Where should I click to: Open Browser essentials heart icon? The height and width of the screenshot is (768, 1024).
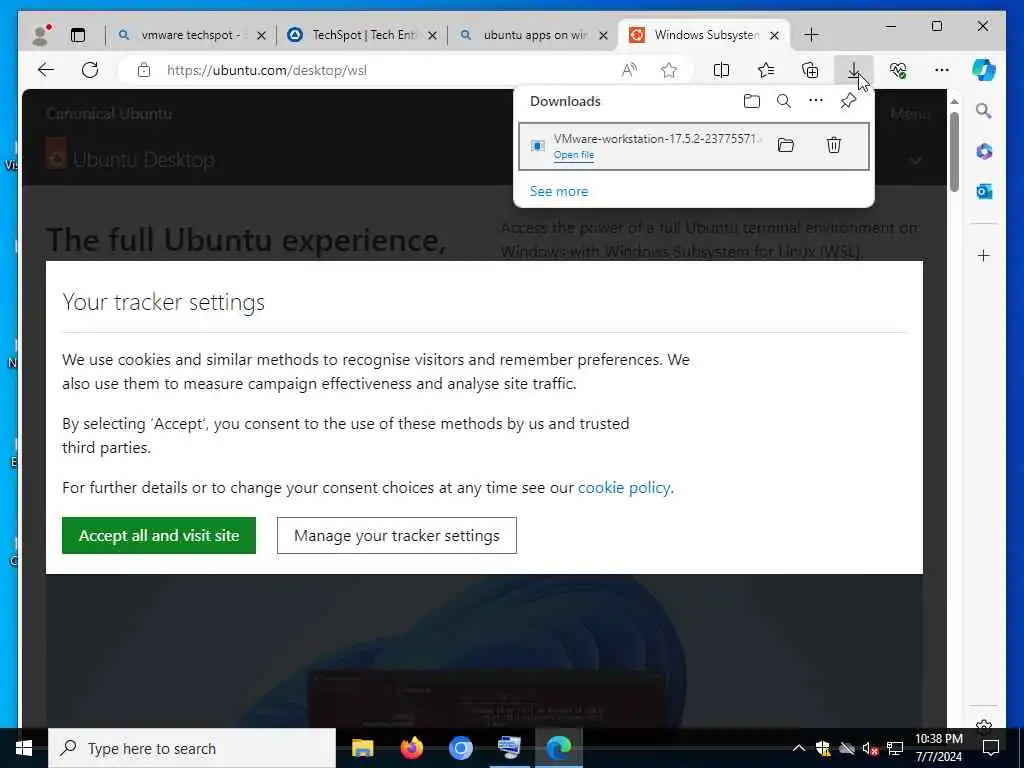(x=898, y=70)
